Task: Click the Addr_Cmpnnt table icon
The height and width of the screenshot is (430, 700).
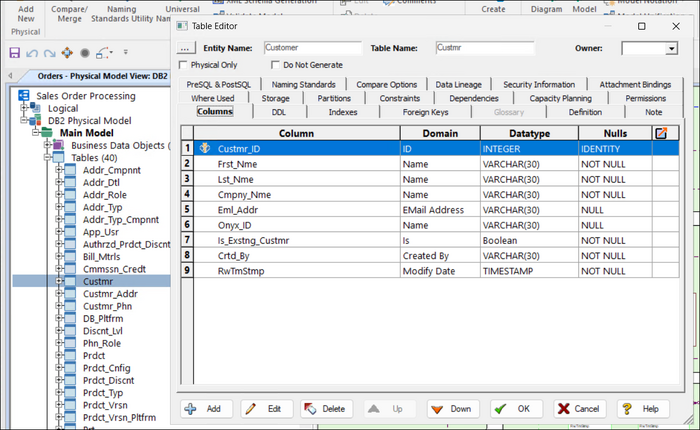Action: click(70, 170)
